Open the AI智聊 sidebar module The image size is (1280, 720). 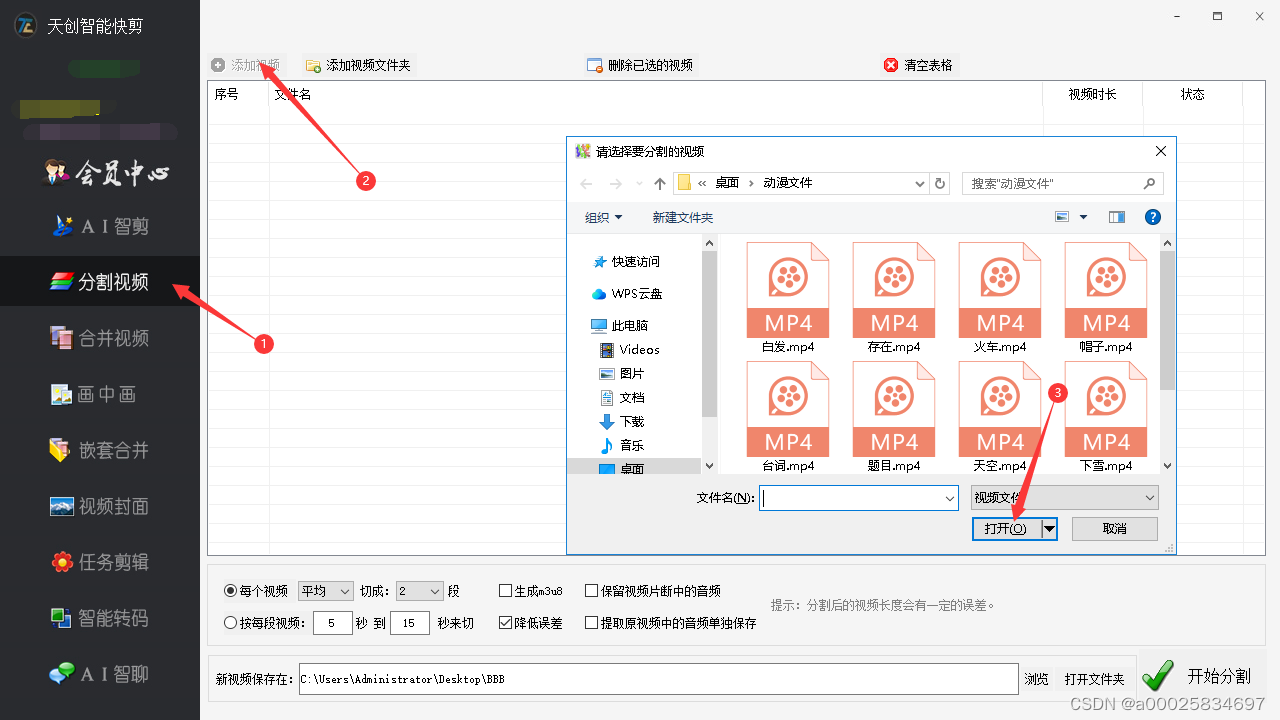(x=100, y=674)
